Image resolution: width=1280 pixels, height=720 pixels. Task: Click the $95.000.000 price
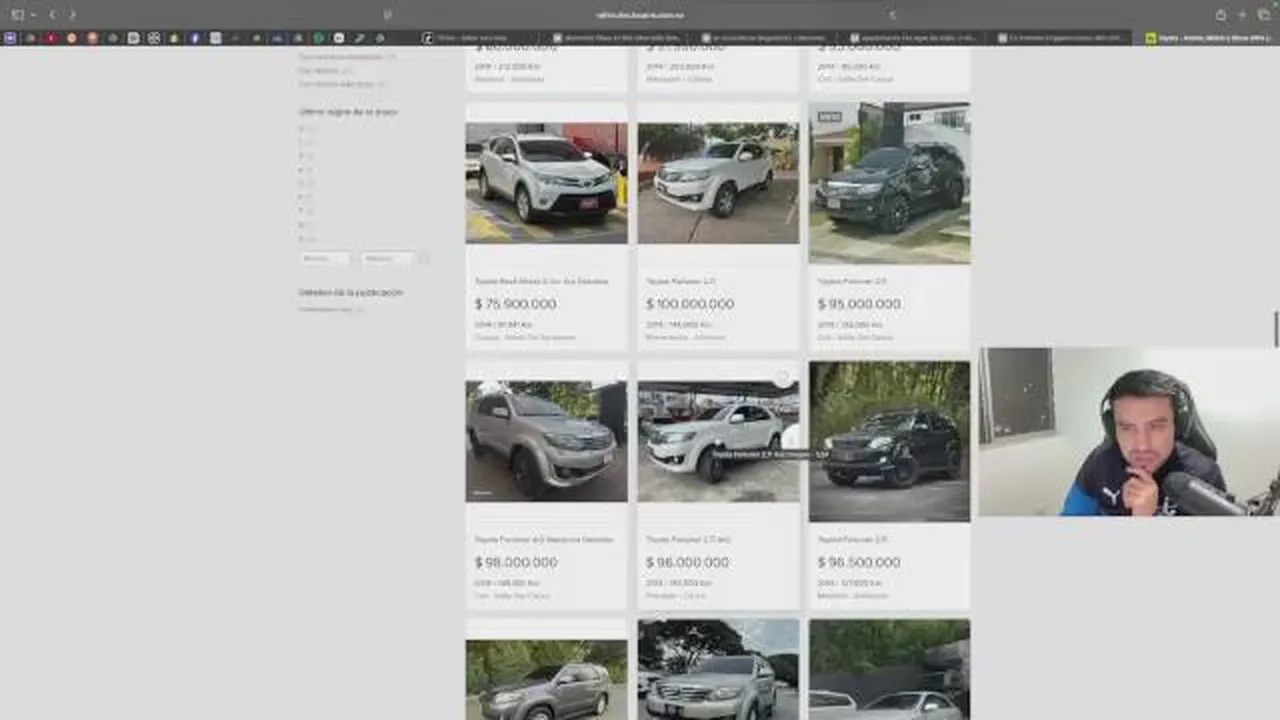859,304
